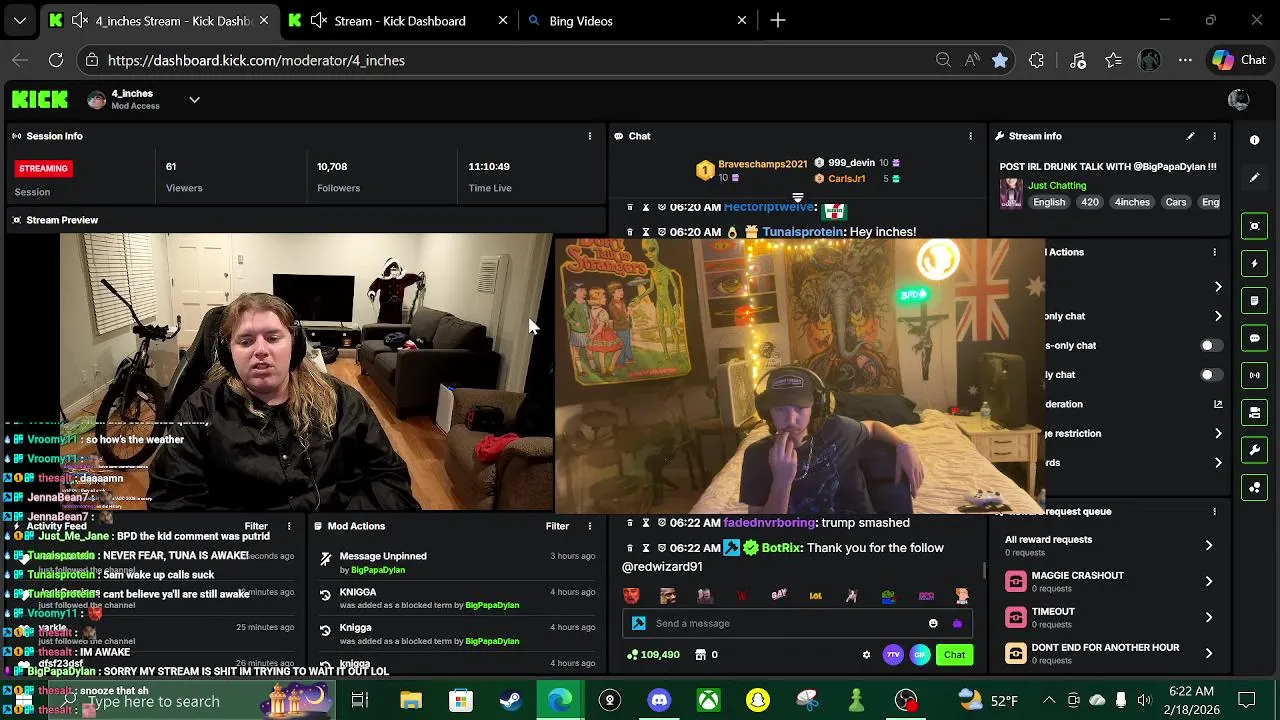Open browser extensions puzzle icon

tap(1036, 60)
